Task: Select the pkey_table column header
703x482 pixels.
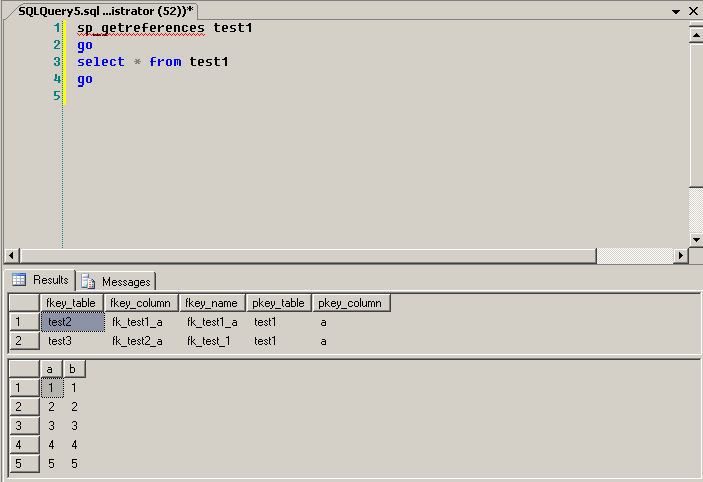Action: (278, 303)
